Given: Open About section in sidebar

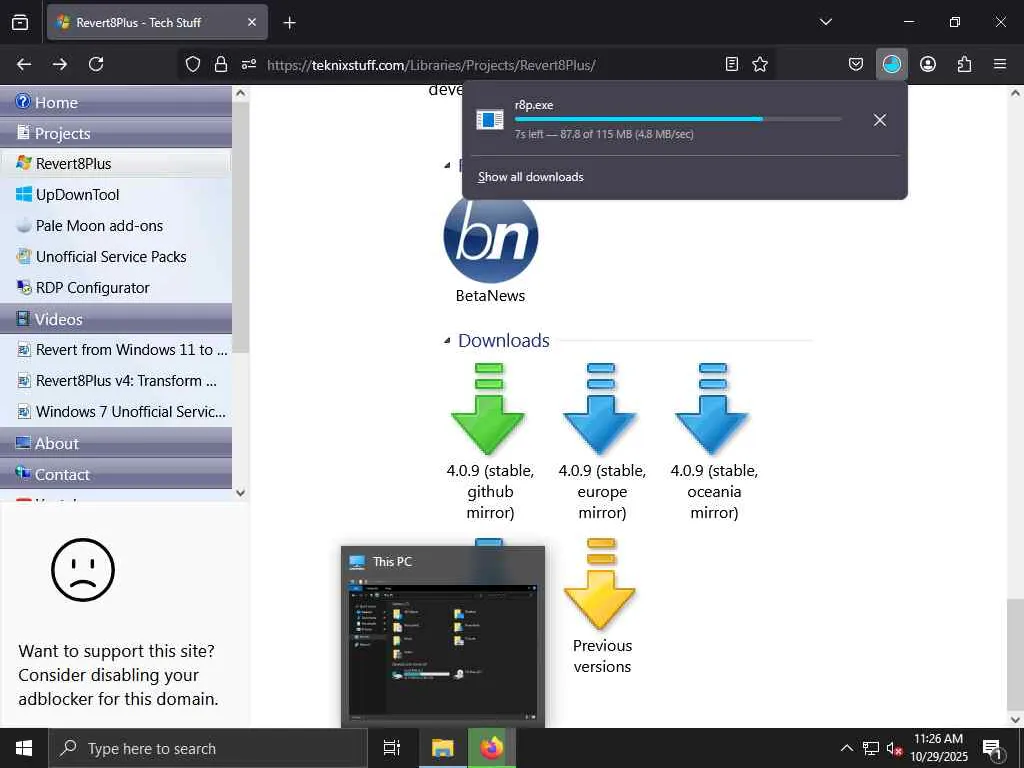Looking at the screenshot, I should pyautogui.click(x=116, y=443).
